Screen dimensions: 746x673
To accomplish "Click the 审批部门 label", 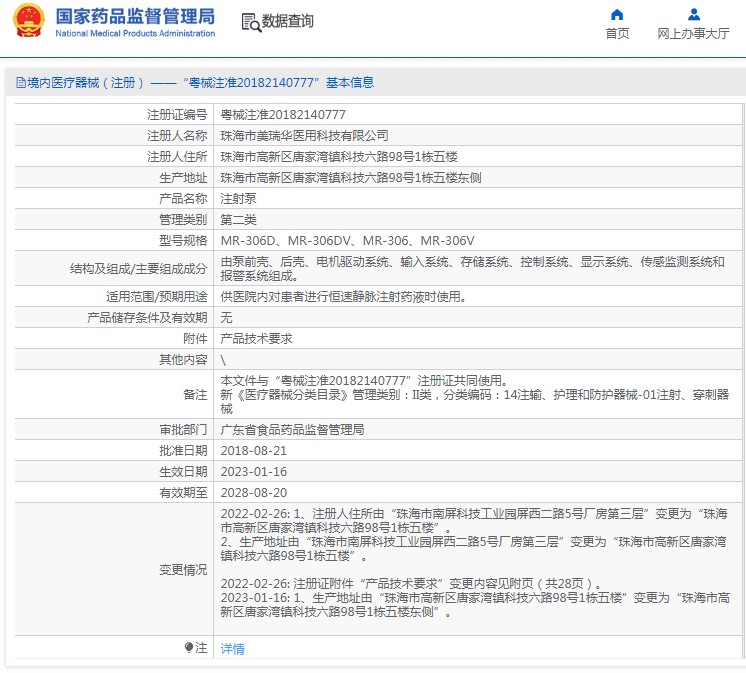I will [x=183, y=429].
